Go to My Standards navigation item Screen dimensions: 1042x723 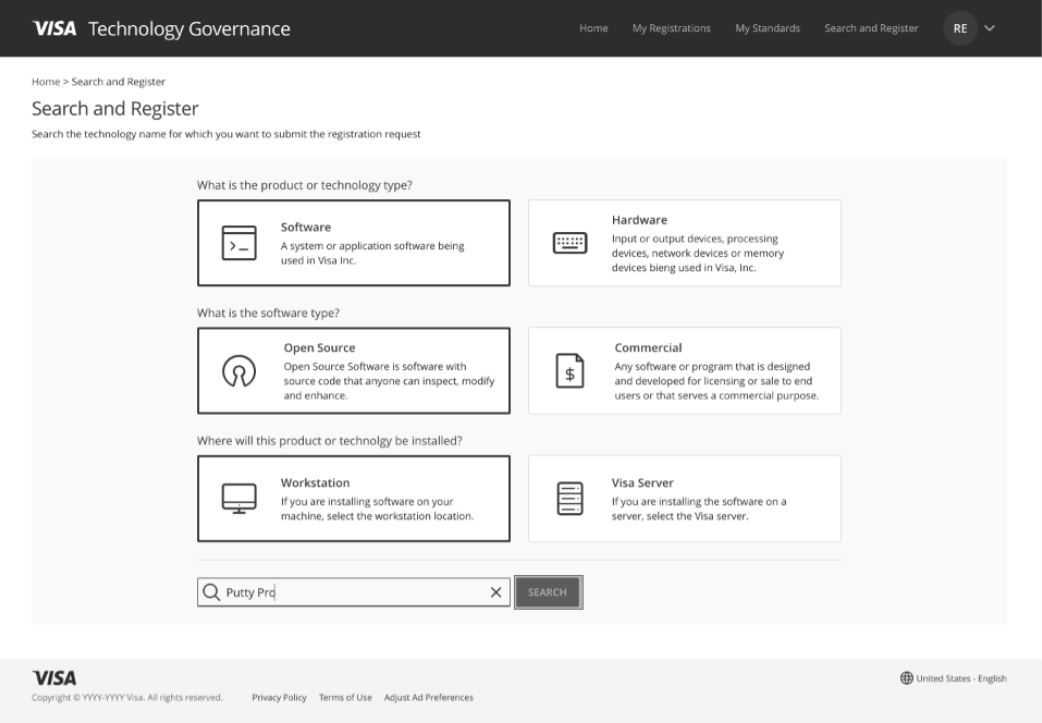coord(768,29)
